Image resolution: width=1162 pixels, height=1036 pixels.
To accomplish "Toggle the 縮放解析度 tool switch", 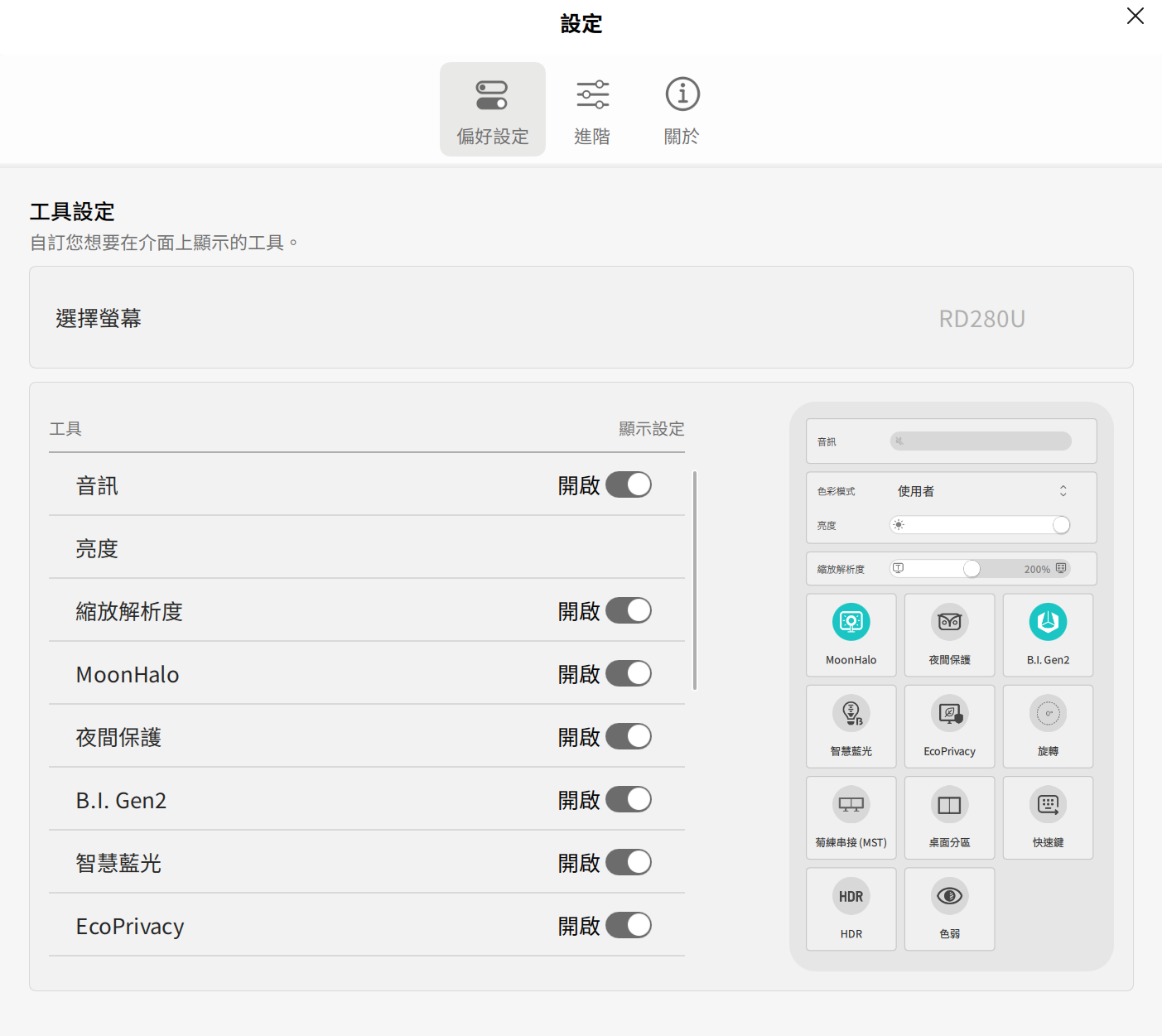I will coord(629,610).
